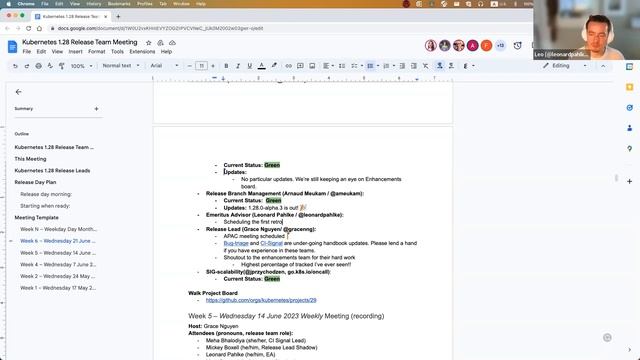
Task: Open the Editing mode dropdown
Action: point(564,66)
